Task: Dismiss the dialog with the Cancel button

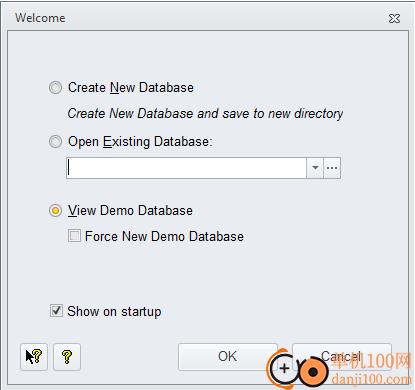Action: tap(341, 356)
